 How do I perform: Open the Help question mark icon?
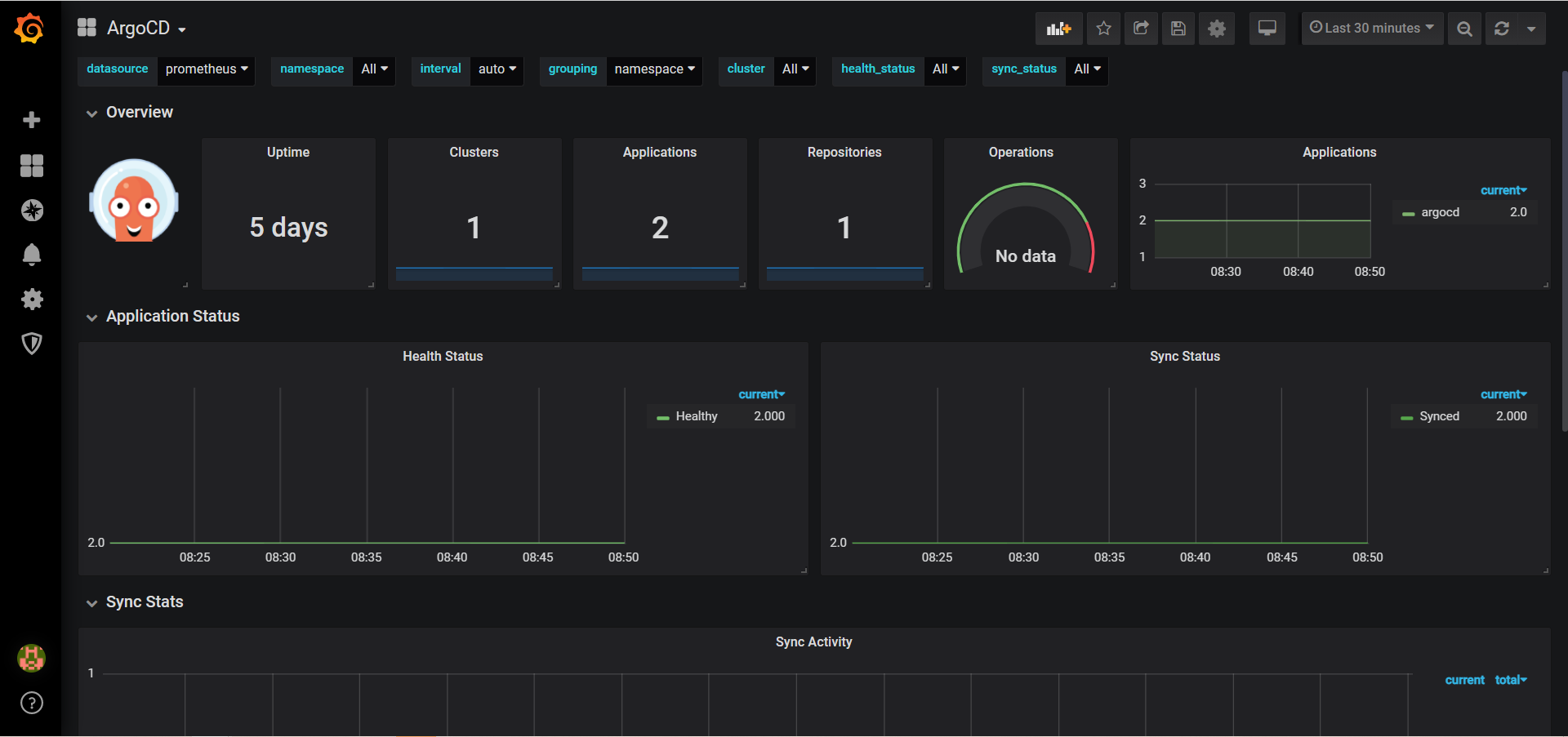coord(32,703)
